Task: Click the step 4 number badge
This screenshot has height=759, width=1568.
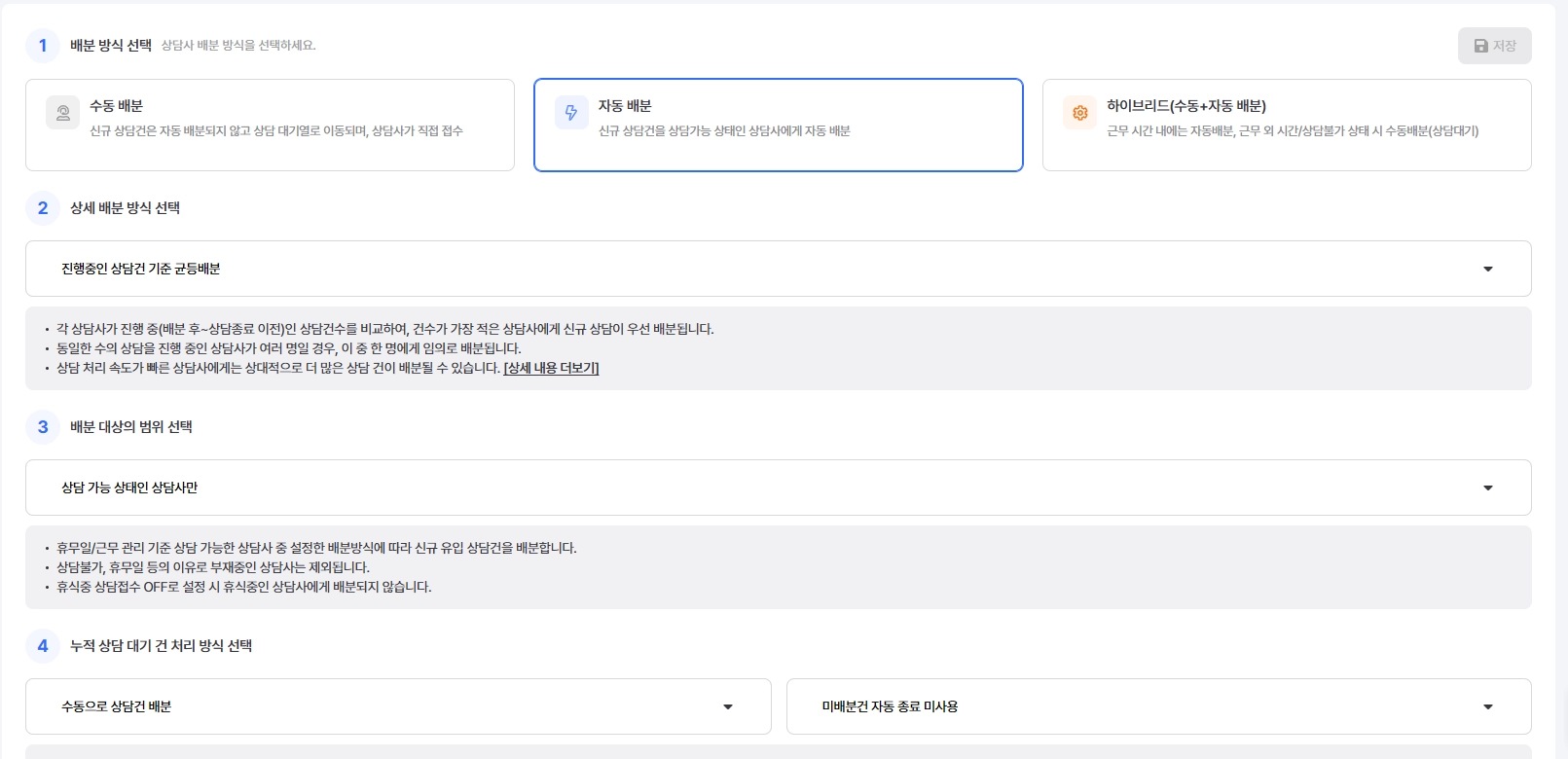Action: pos(43,646)
